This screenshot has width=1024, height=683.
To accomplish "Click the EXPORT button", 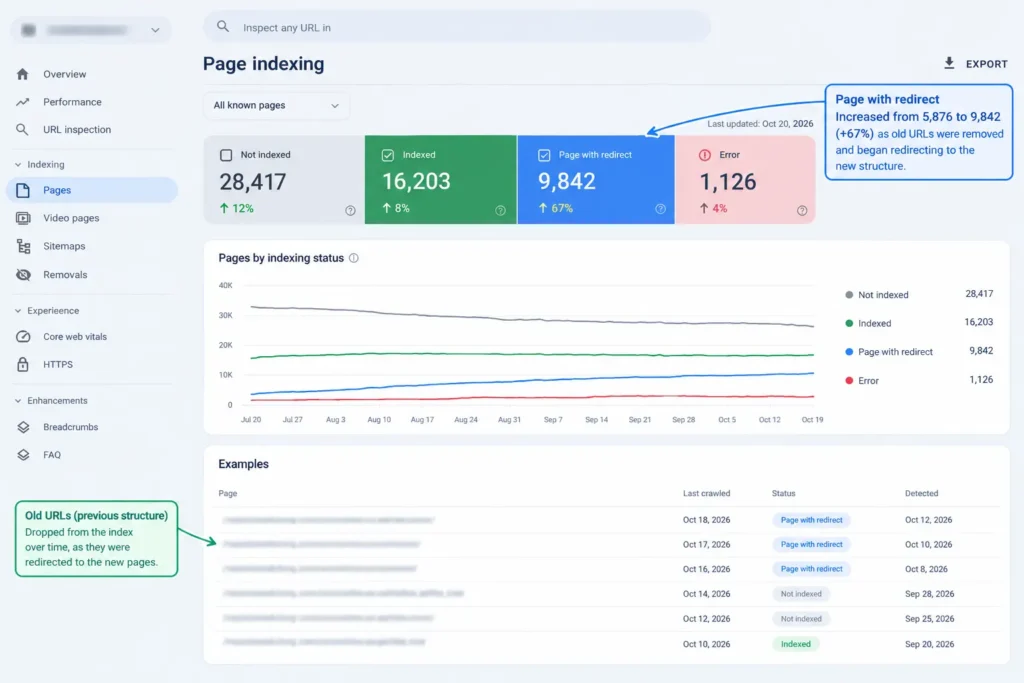I will [x=975, y=63].
